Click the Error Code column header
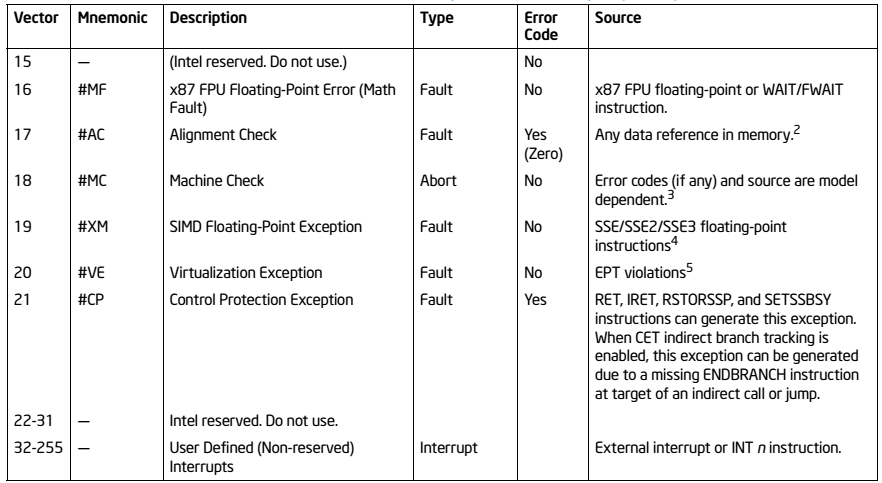The width and height of the screenshot is (882, 483). pos(541,26)
